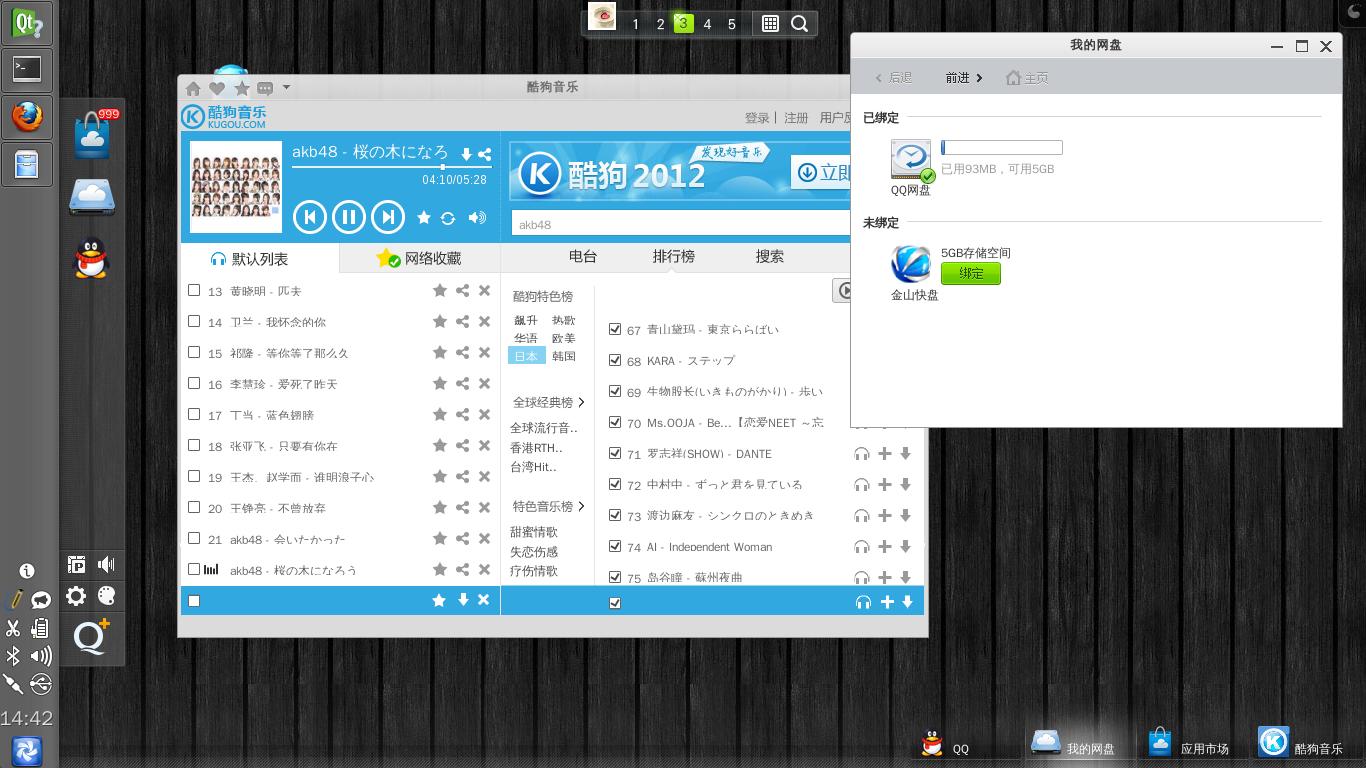Viewport: 1366px width, 768px height.
Task: Download the currently playing akb48 song
Action: [466, 154]
